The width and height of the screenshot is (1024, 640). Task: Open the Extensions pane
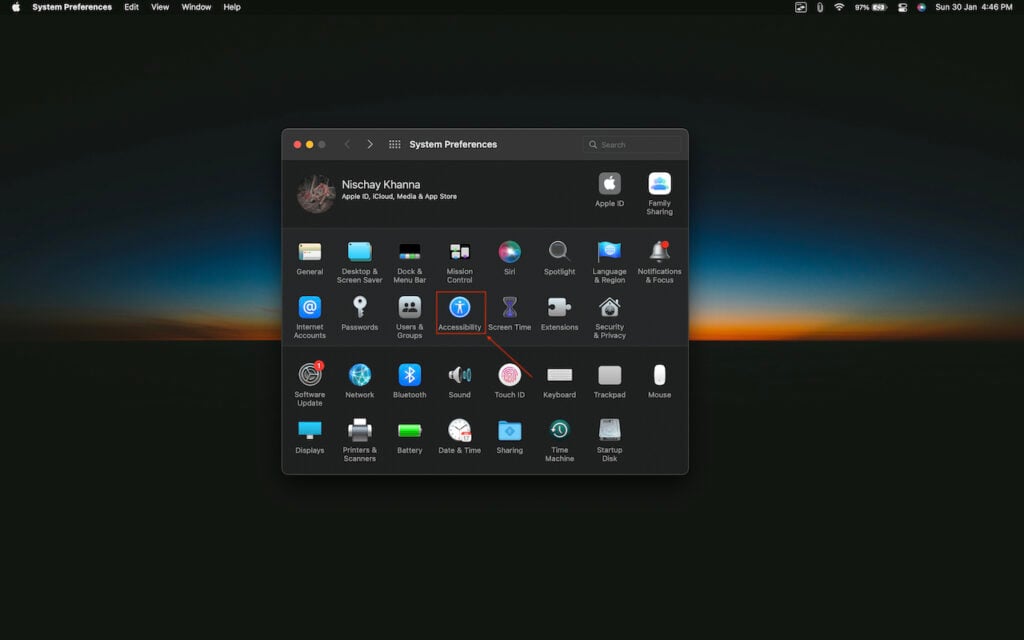point(560,314)
